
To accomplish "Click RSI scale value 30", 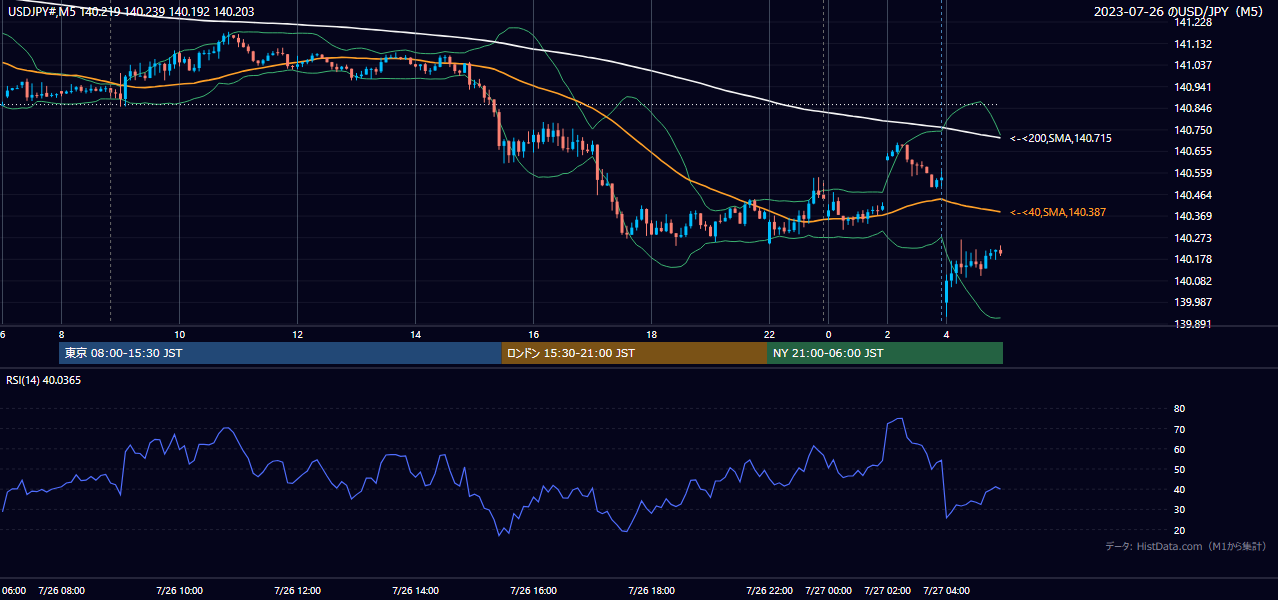I will (1180, 510).
